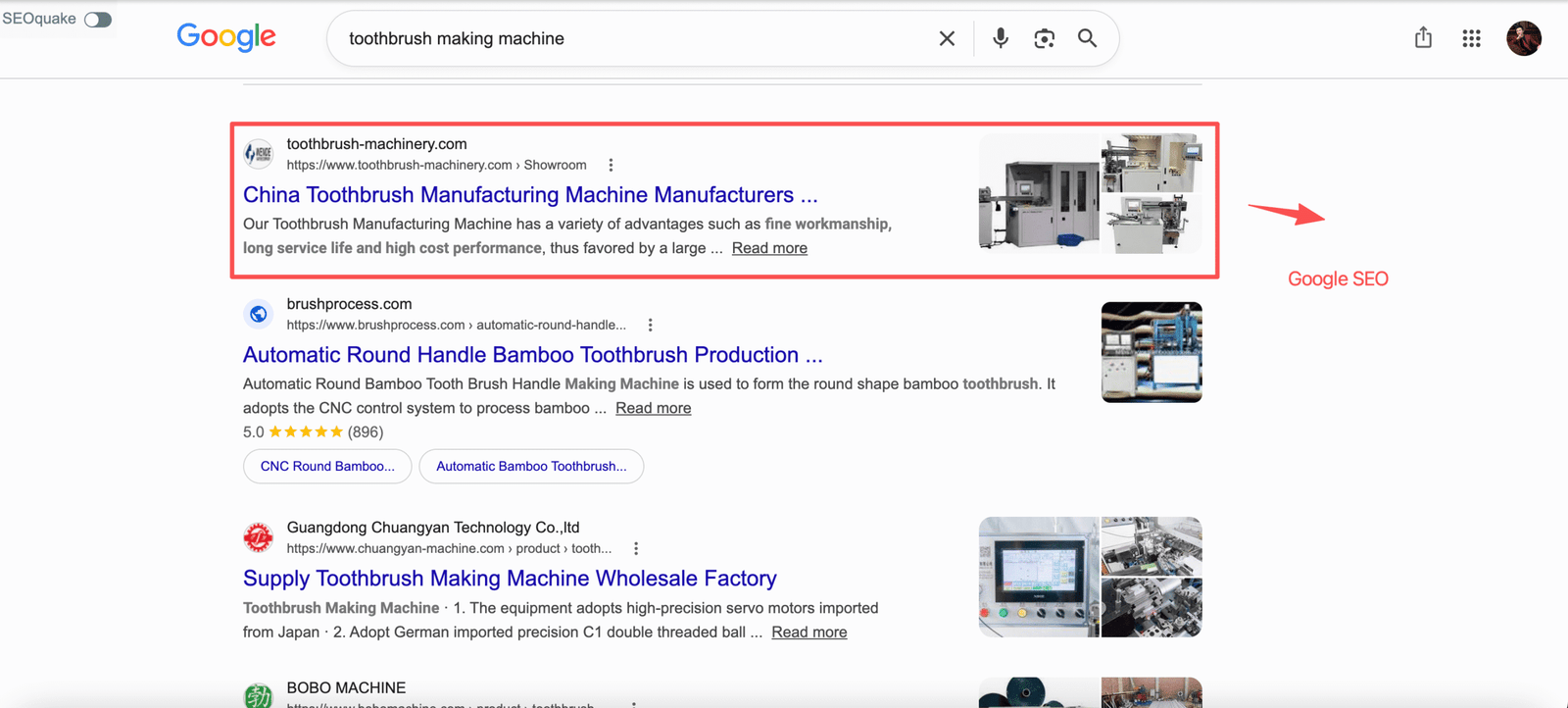Click the magnifier search button
The image size is (1568, 708).
[x=1087, y=38]
